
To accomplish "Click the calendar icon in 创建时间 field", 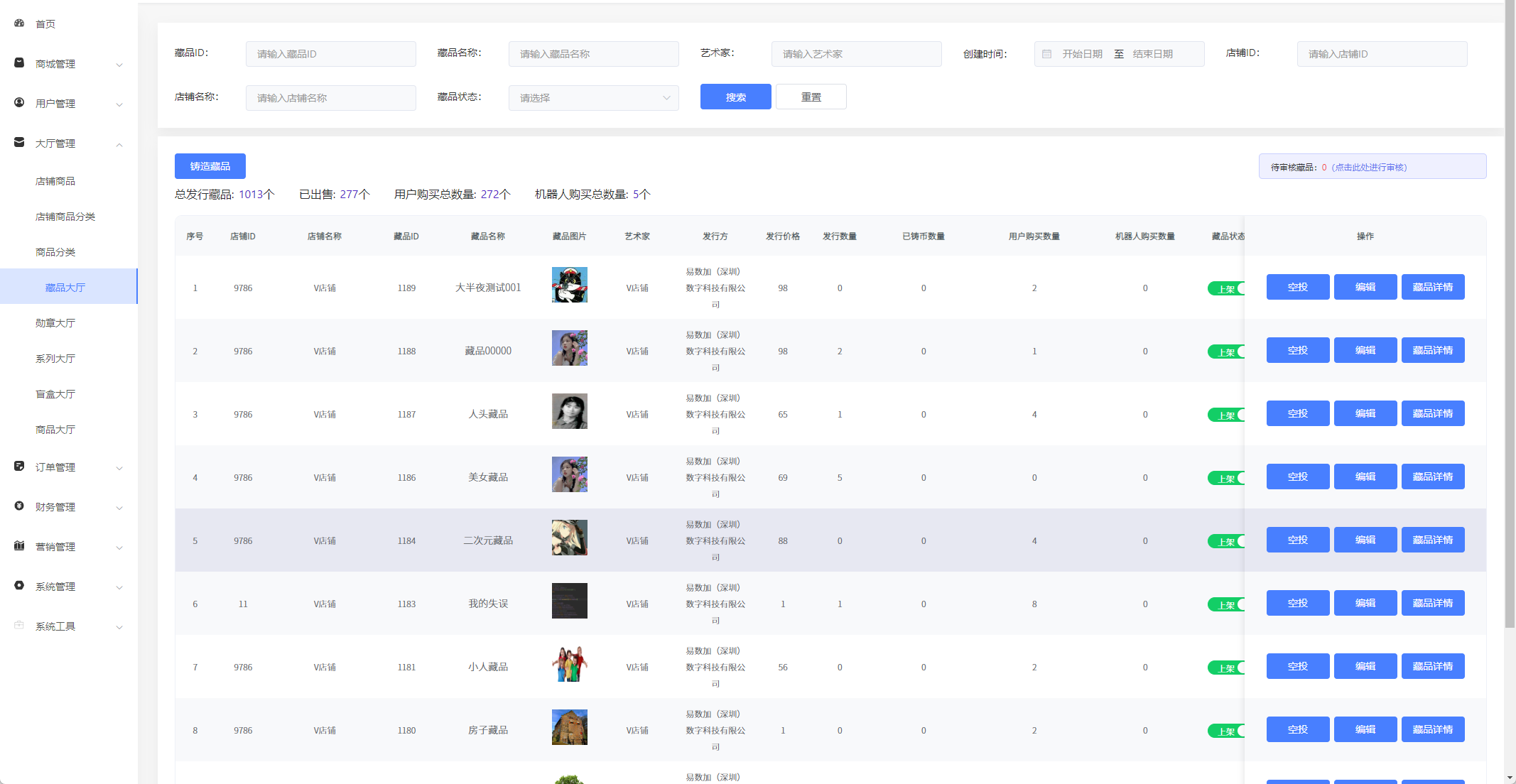I will (x=1047, y=54).
